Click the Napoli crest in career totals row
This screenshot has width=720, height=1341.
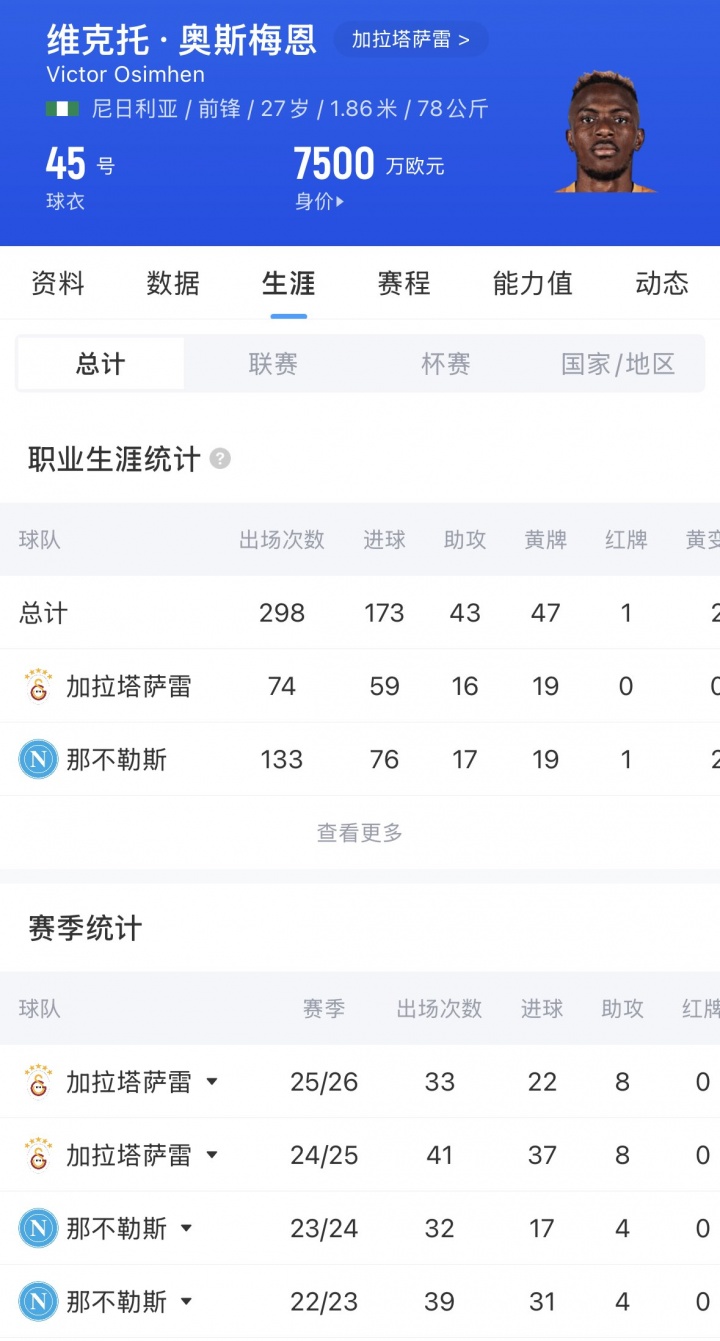point(38,760)
